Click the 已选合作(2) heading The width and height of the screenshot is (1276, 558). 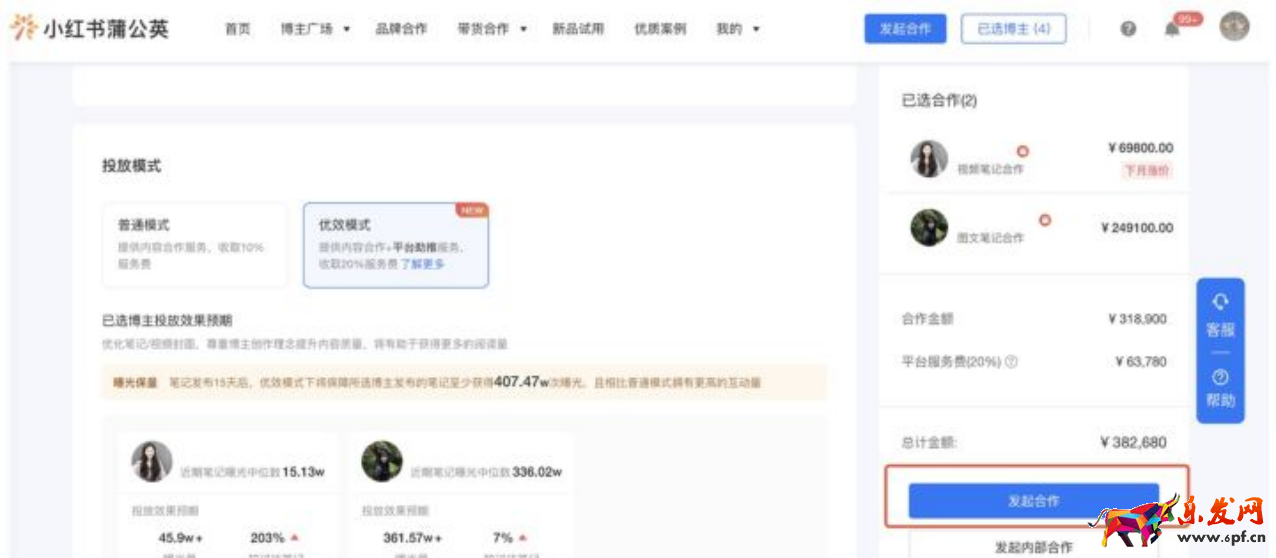[x=939, y=100]
